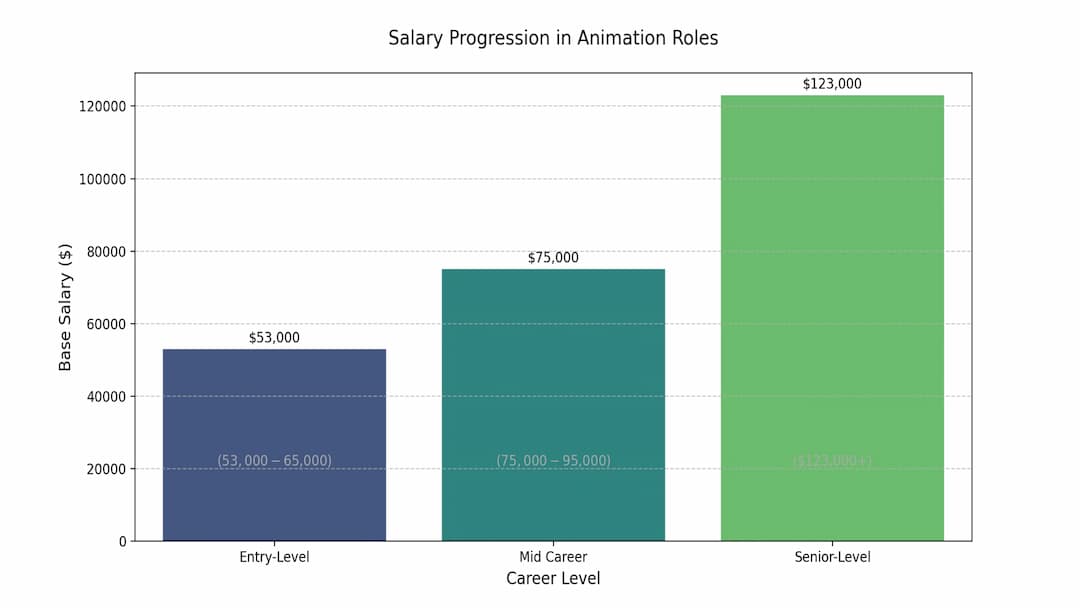Click the "Senior-Level" x-axis label
1080x608 pixels.
pyautogui.click(x=832, y=557)
